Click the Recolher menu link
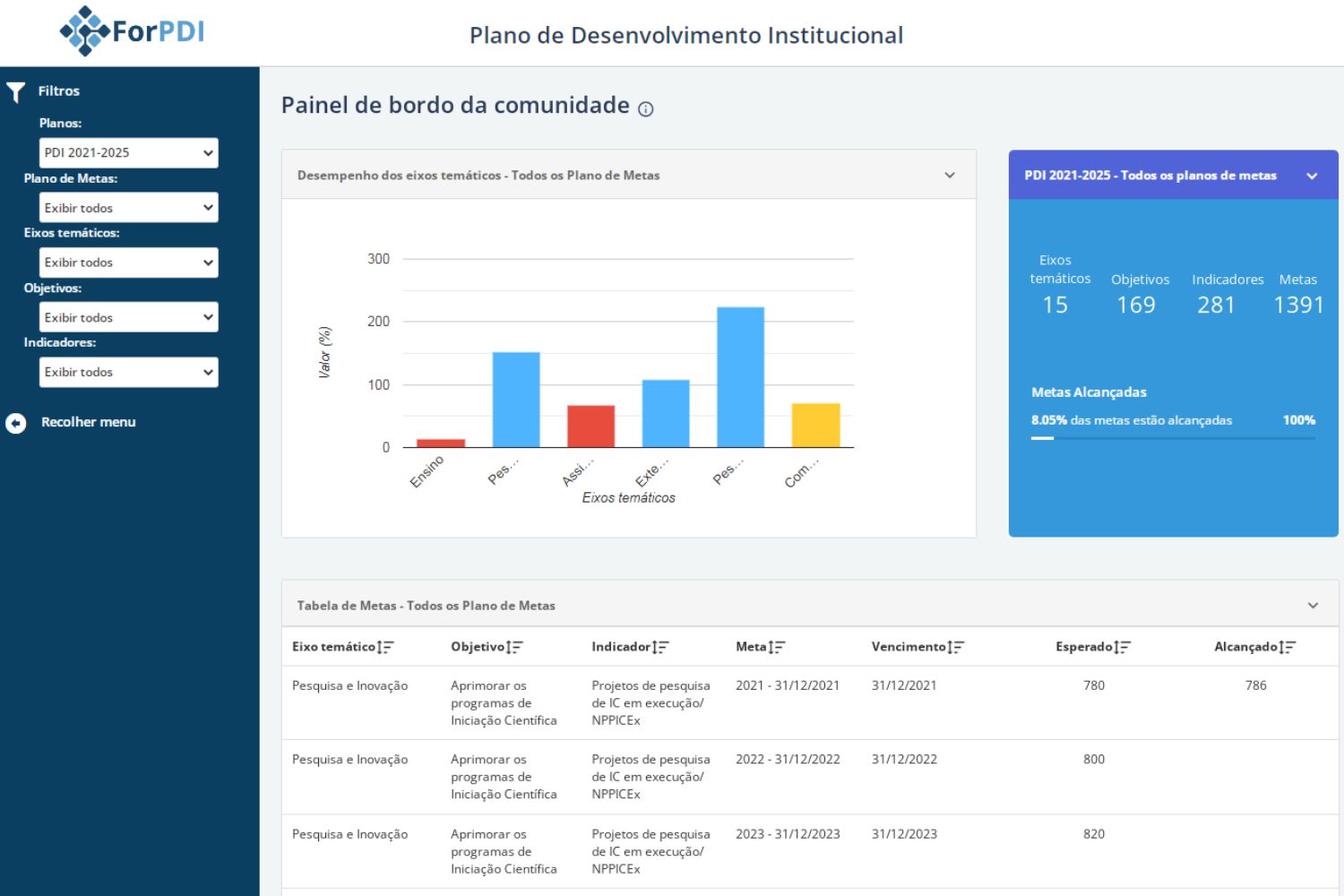 tap(88, 421)
